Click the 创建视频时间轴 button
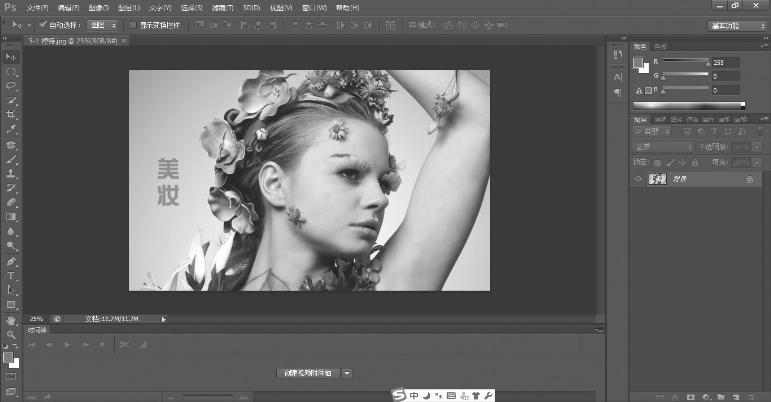The height and width of the screenshot is (402, 771). (306, 372)
